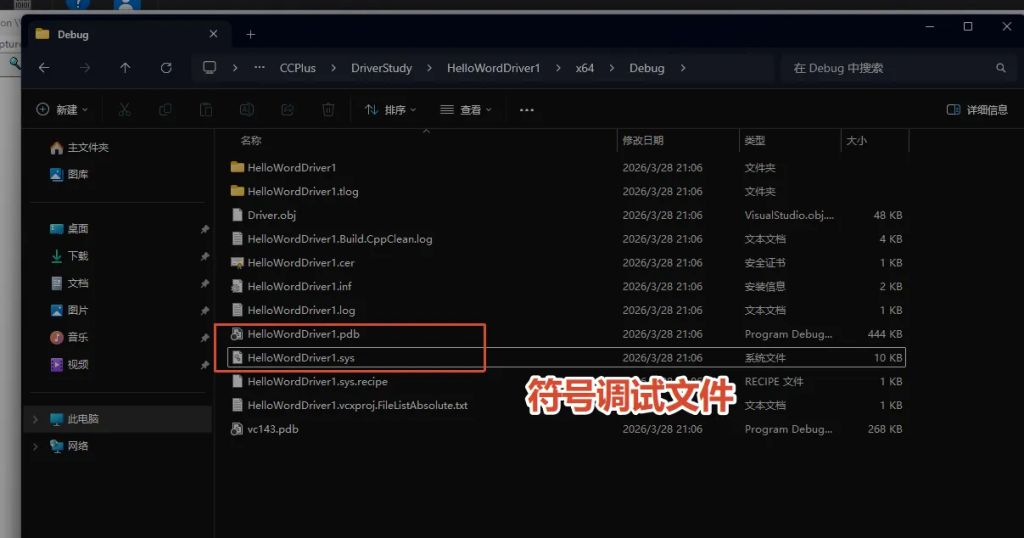
Task: Select the HelloWordDriver1.pdb file
Action: point(566,334)
